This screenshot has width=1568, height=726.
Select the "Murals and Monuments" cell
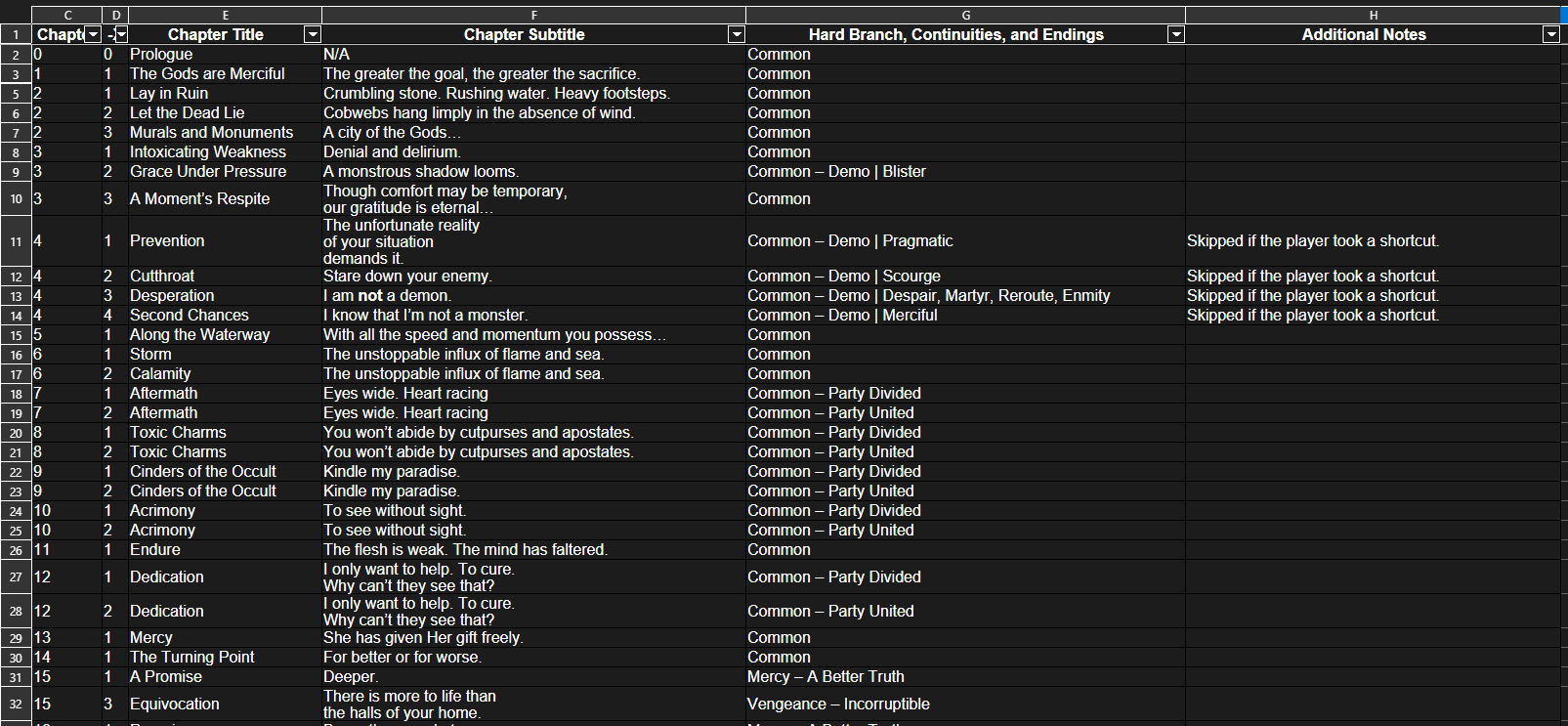(226, 133)
